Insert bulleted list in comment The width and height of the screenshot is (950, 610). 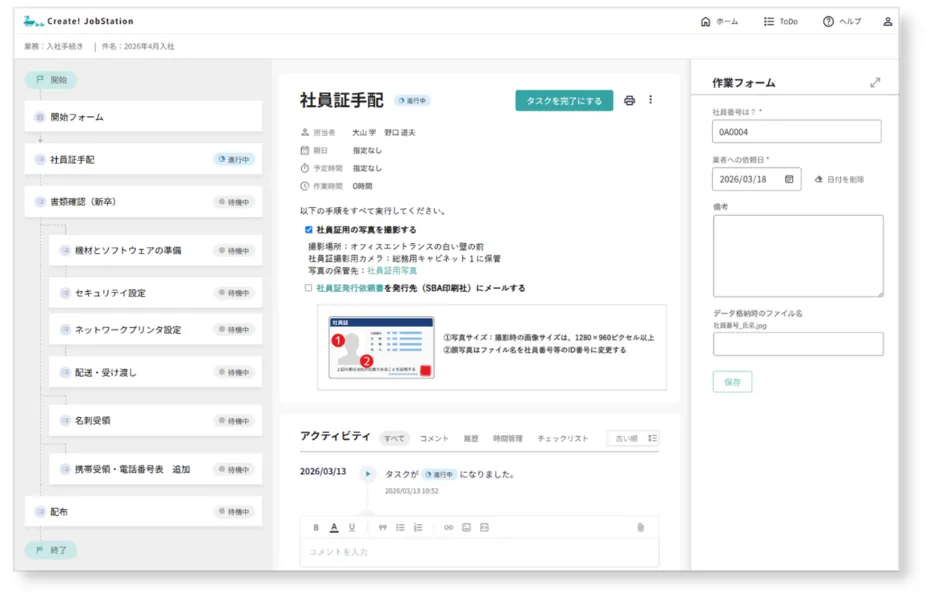[400, 528]
